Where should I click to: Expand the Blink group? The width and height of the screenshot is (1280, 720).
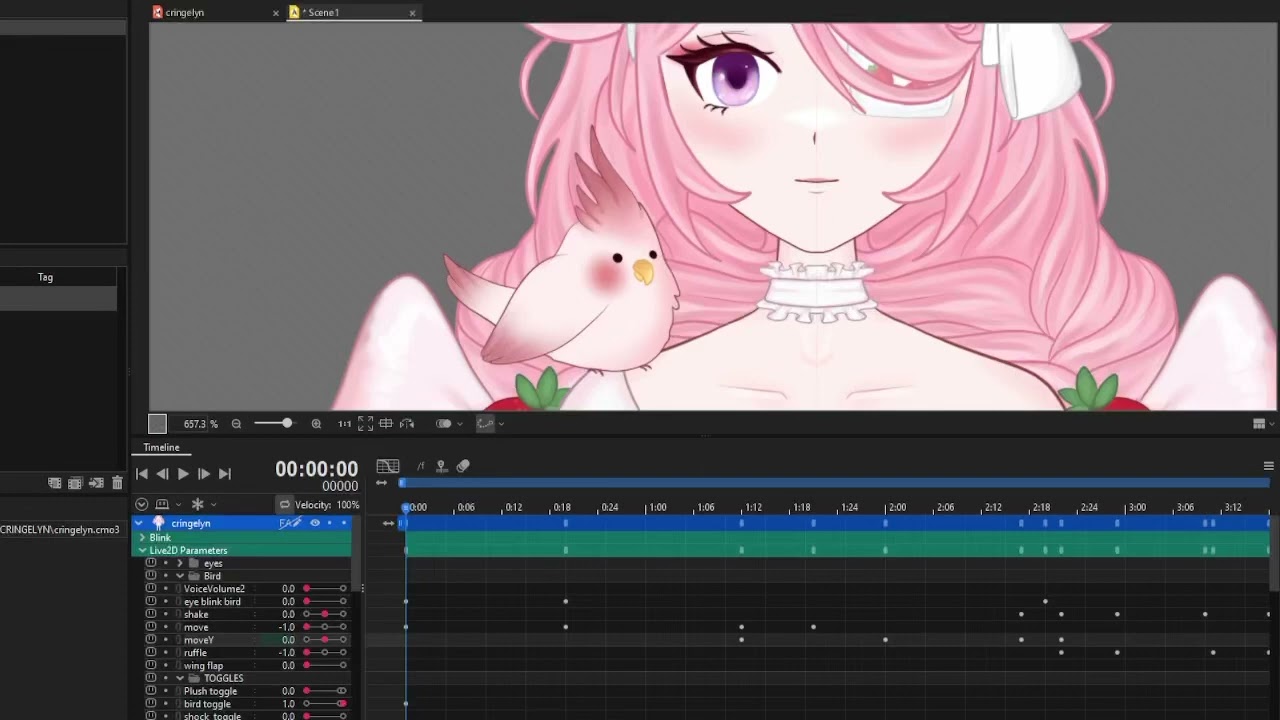click(142, 538)
